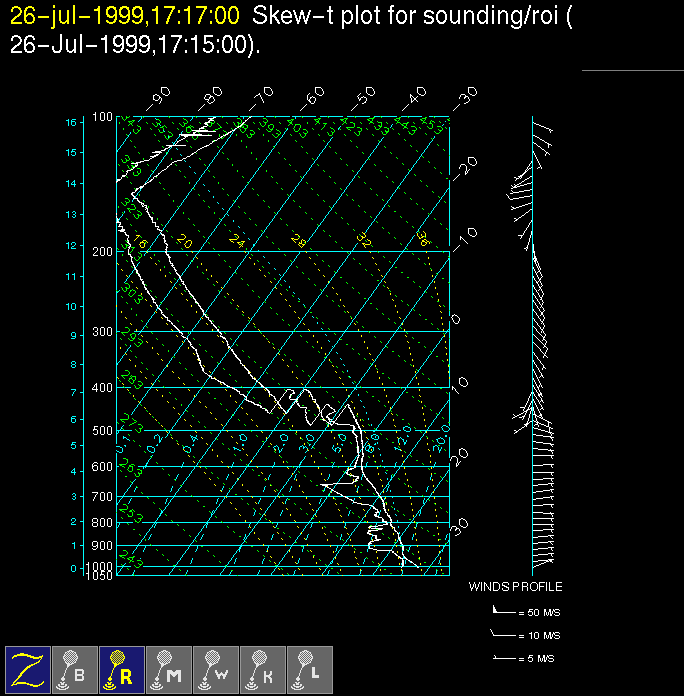This screenshot has height=696, width=684.
Task: Click the 1000 pressure level label
Action: (x=102, y=567)
